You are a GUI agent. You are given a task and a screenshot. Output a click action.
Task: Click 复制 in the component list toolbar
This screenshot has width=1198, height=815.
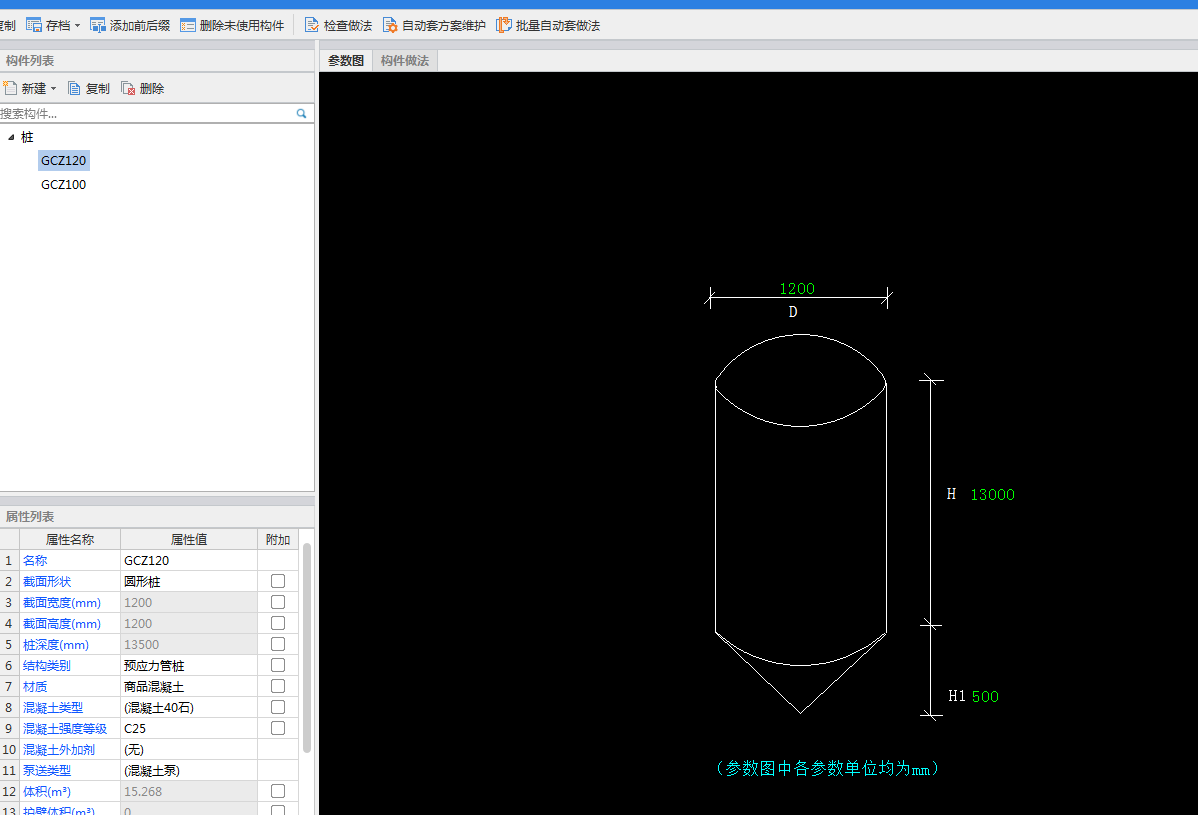[89, 89]
